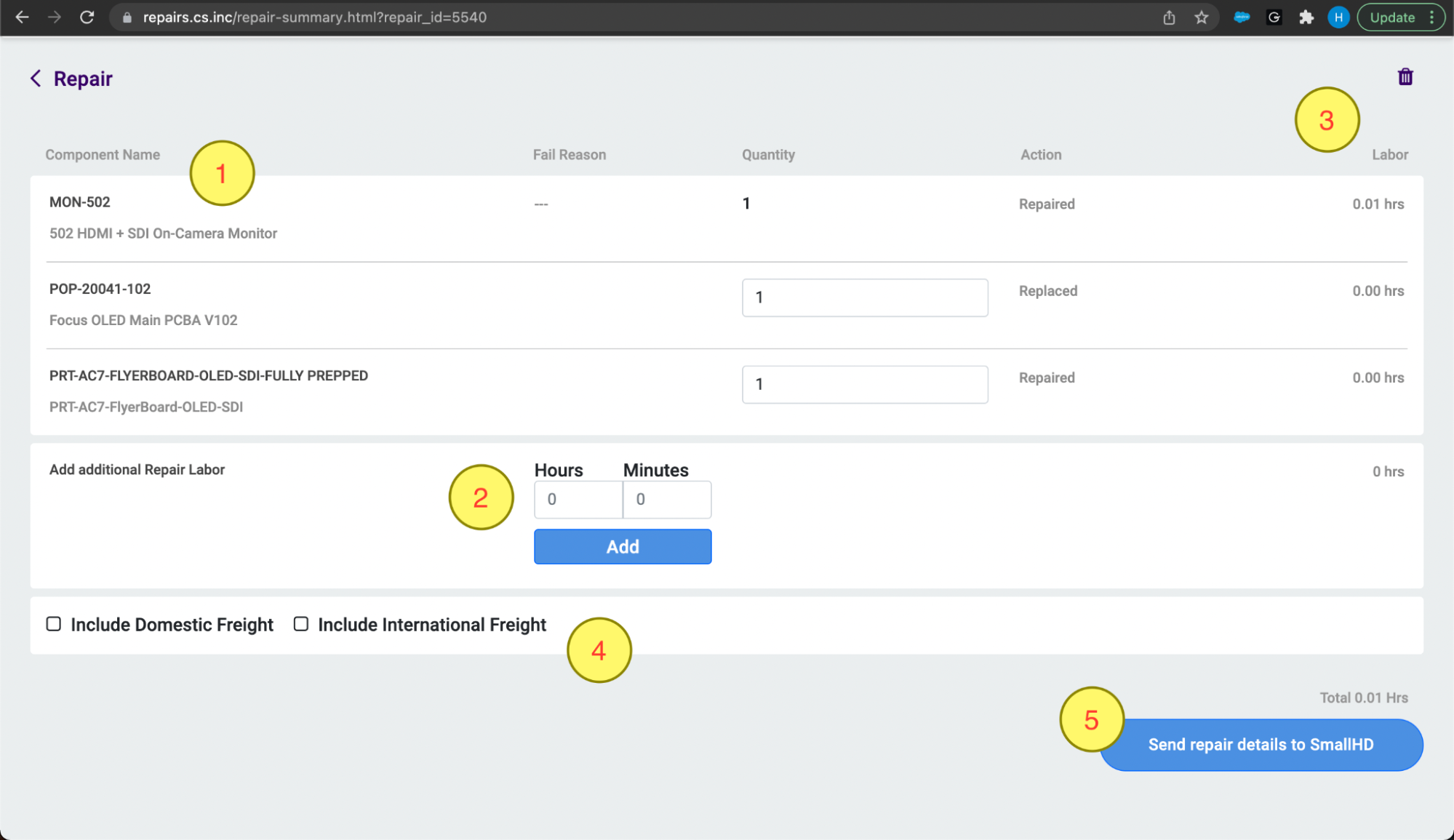Screen dimensions: 1454x840
Task: Click quantity field for PRT-AC7-FLYERBOARD row
Action: (864, 384)
